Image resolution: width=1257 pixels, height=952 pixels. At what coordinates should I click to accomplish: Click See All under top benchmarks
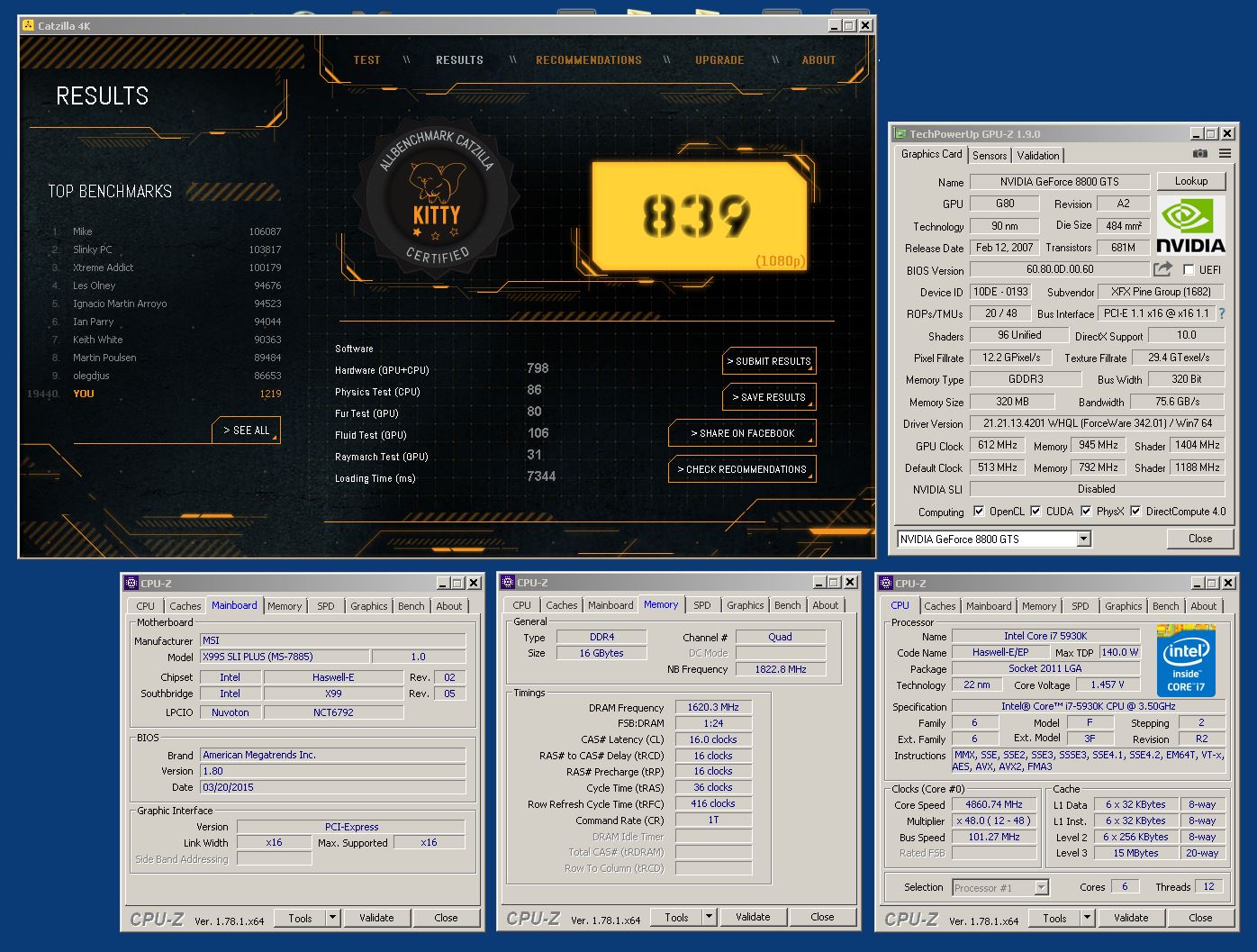pos(247,431)
